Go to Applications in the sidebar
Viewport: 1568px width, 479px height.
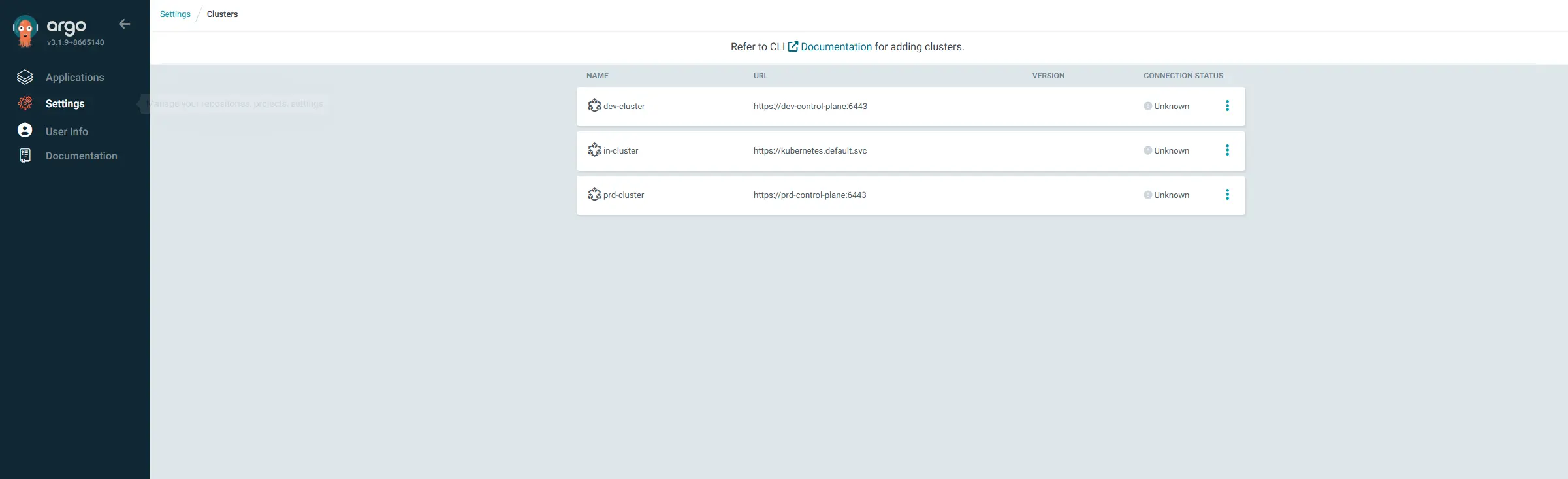pos(74,77)
